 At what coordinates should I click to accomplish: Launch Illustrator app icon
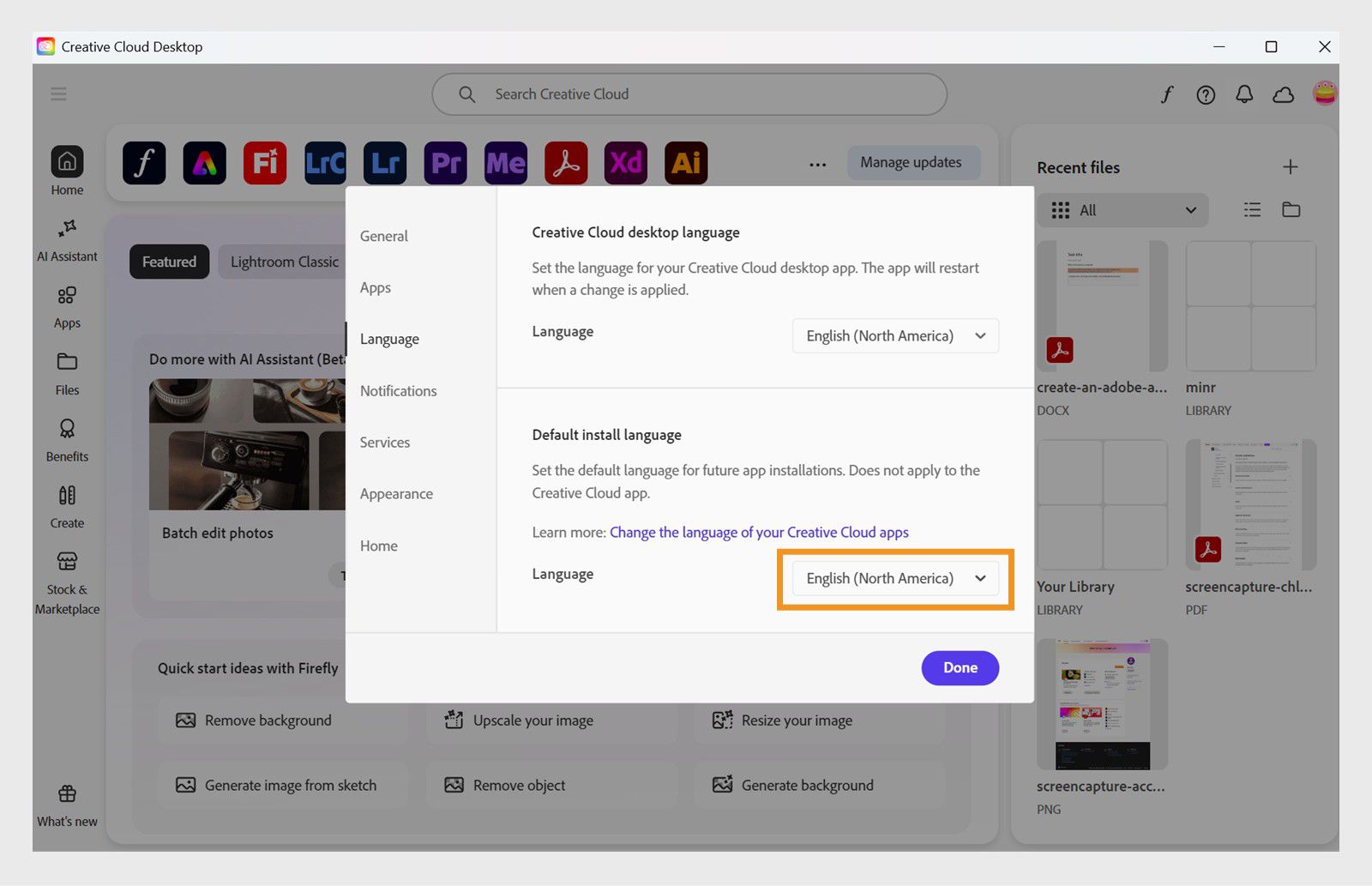click(x=686, y=163)
